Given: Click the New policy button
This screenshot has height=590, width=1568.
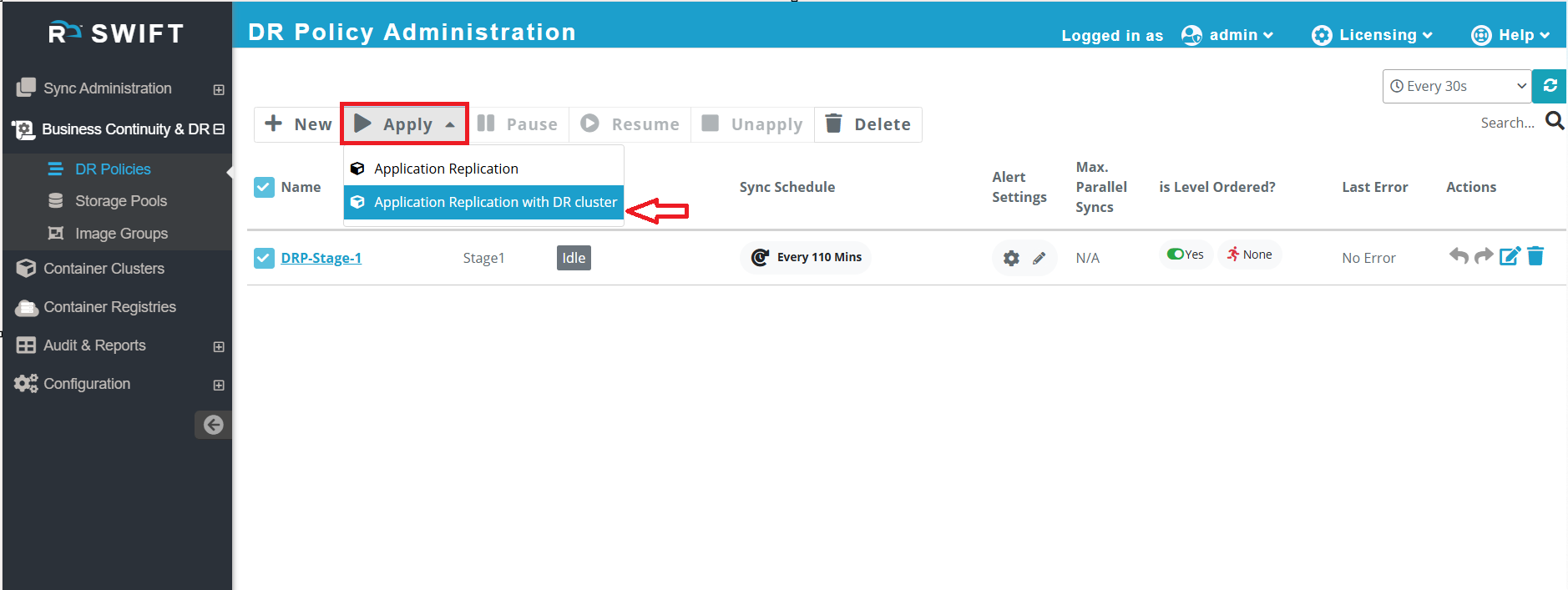Looking at the screenshot, I should click(x=298, y=124).
